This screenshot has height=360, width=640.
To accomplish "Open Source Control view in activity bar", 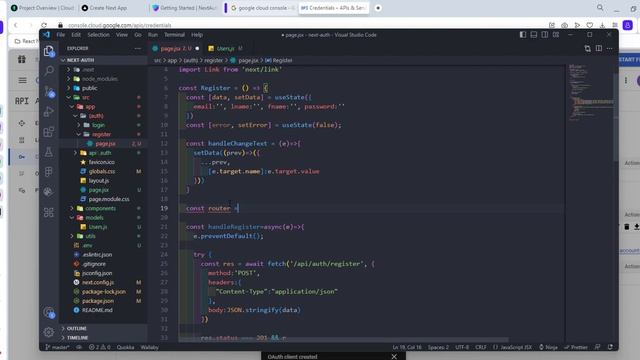I will (49, 91).
